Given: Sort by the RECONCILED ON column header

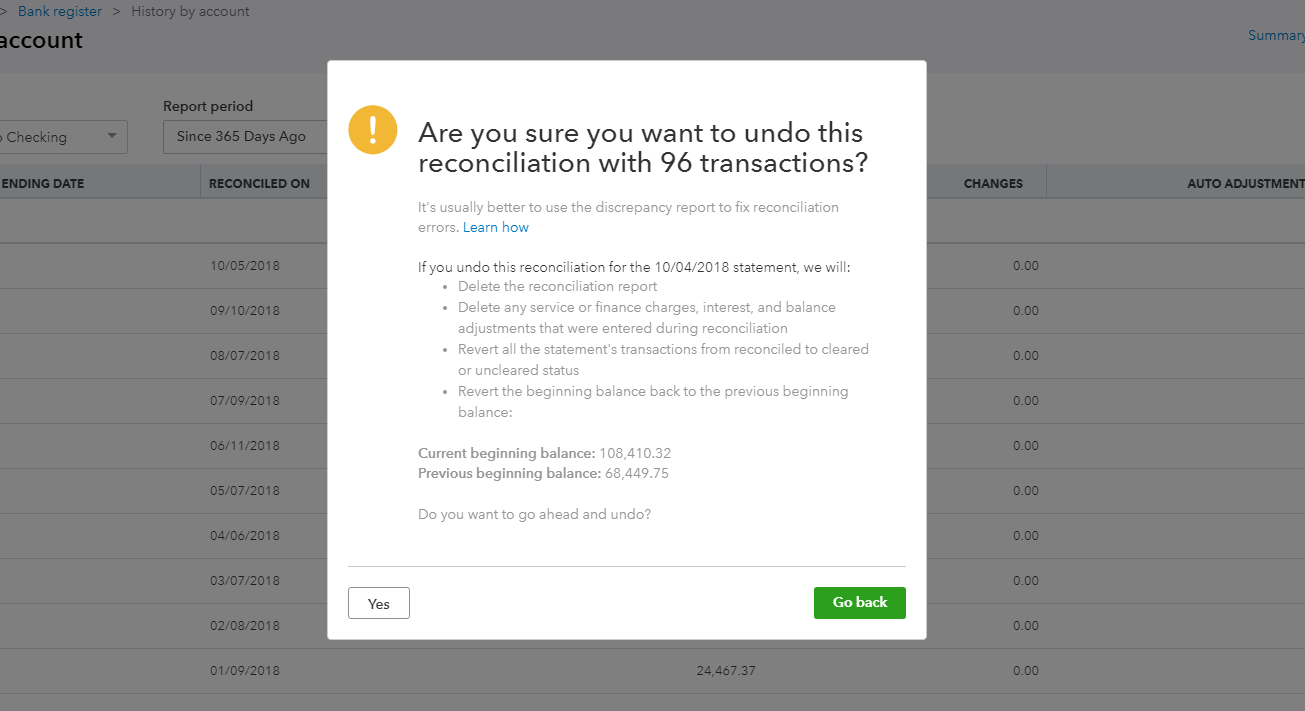Looking at the screenshot, I should coord(260,184).
